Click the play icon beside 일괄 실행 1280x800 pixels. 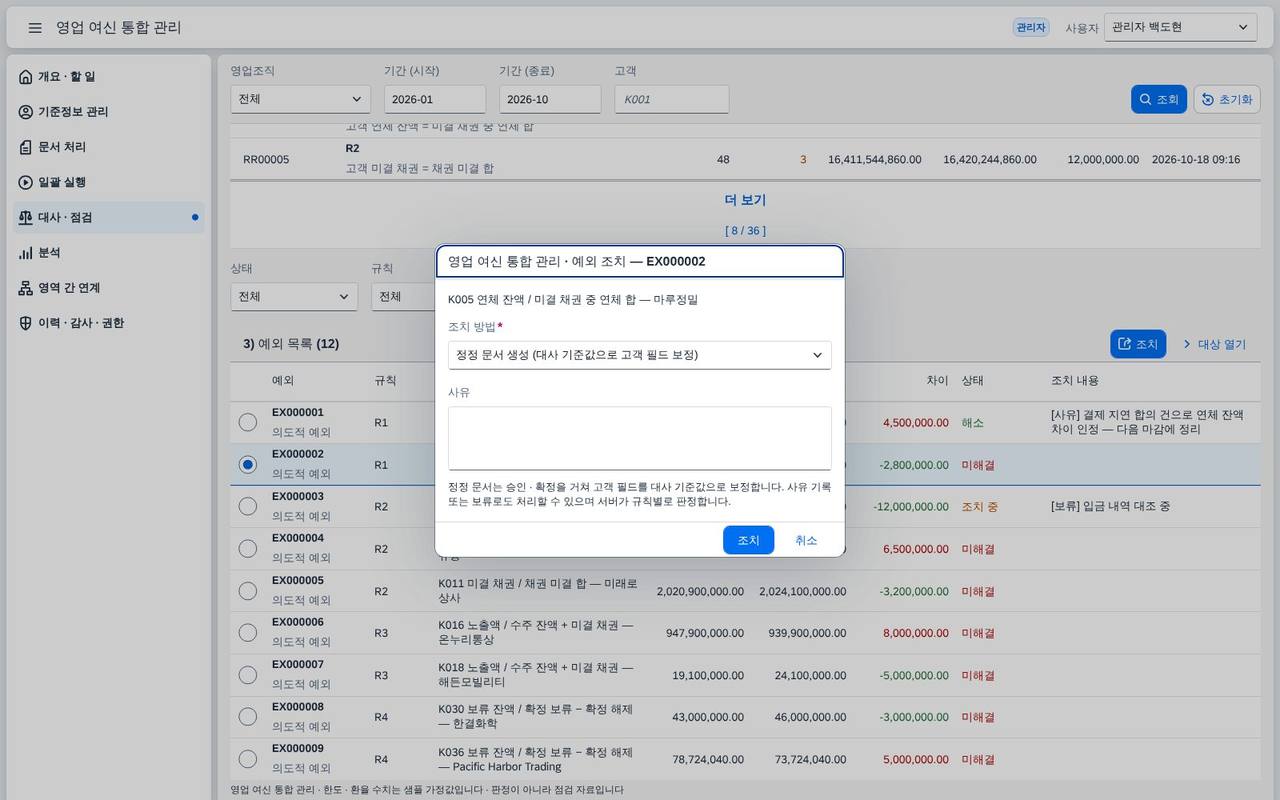(26, 182)
